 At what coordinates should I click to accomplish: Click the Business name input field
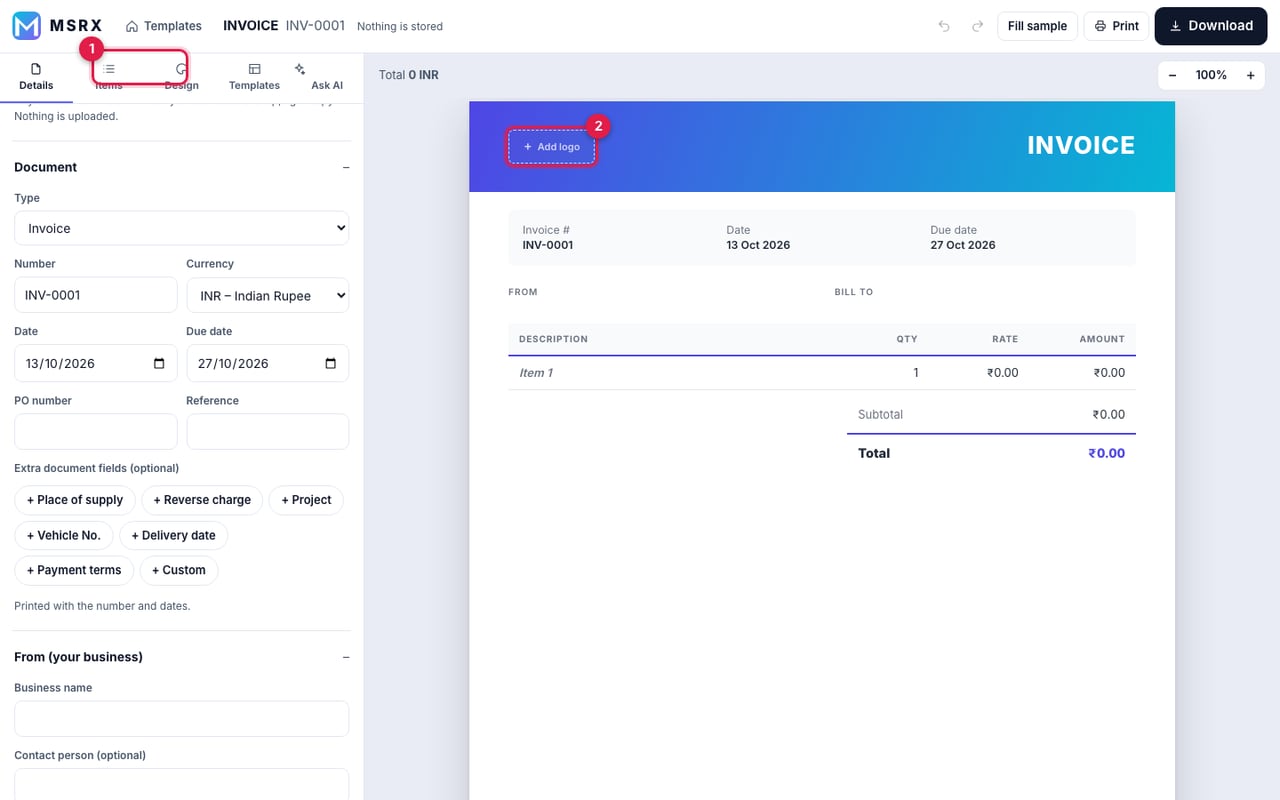(182, 719)
